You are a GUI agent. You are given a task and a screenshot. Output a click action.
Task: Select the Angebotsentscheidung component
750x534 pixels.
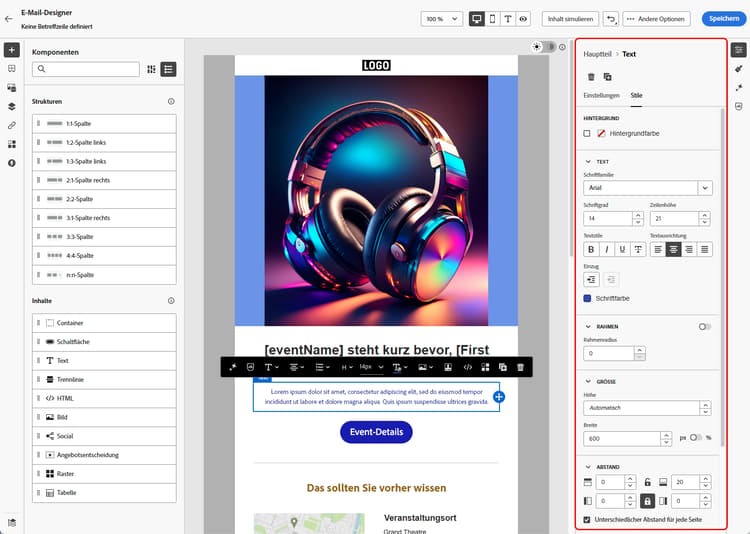click(x=104, y=455)
